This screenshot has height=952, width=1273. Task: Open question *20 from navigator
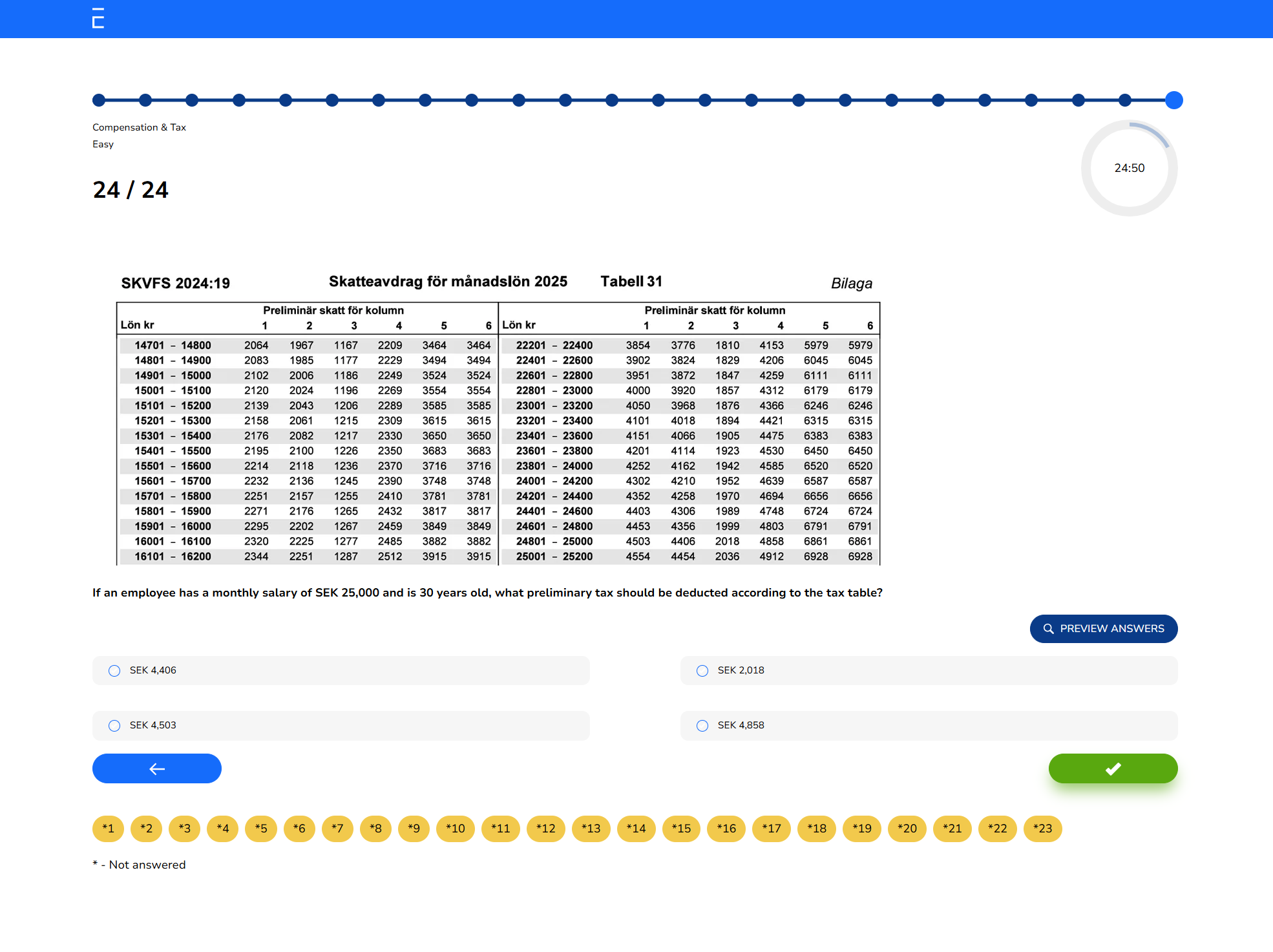coord(907,829)
